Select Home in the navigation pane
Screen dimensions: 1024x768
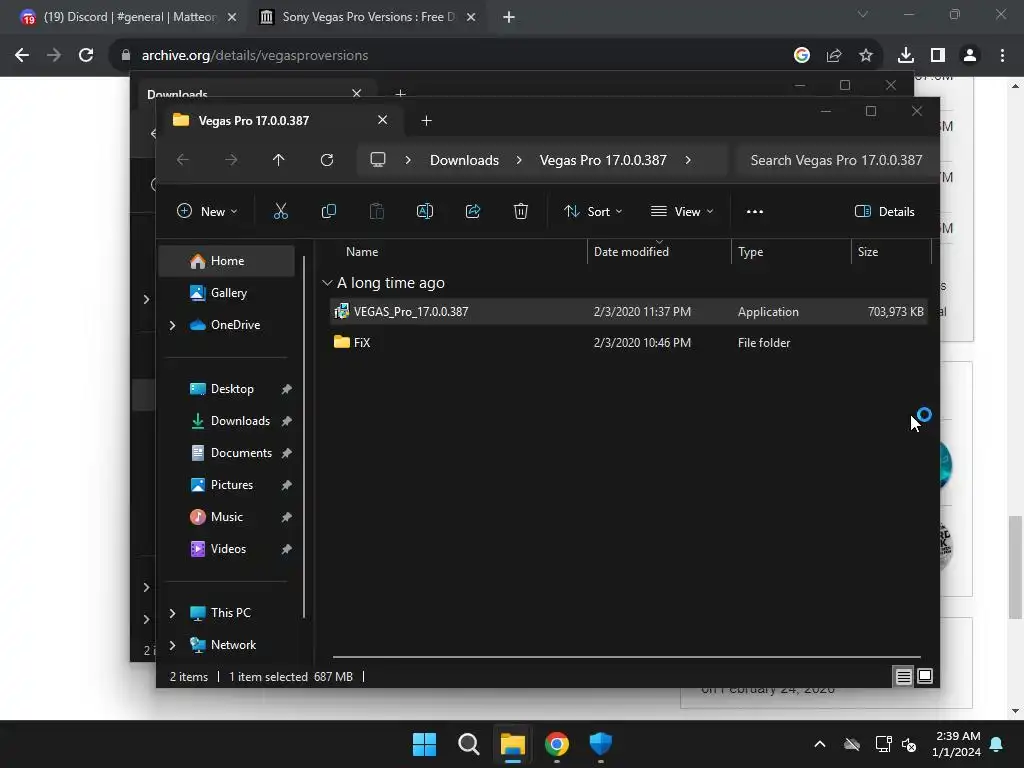click(x=227, y=261)
